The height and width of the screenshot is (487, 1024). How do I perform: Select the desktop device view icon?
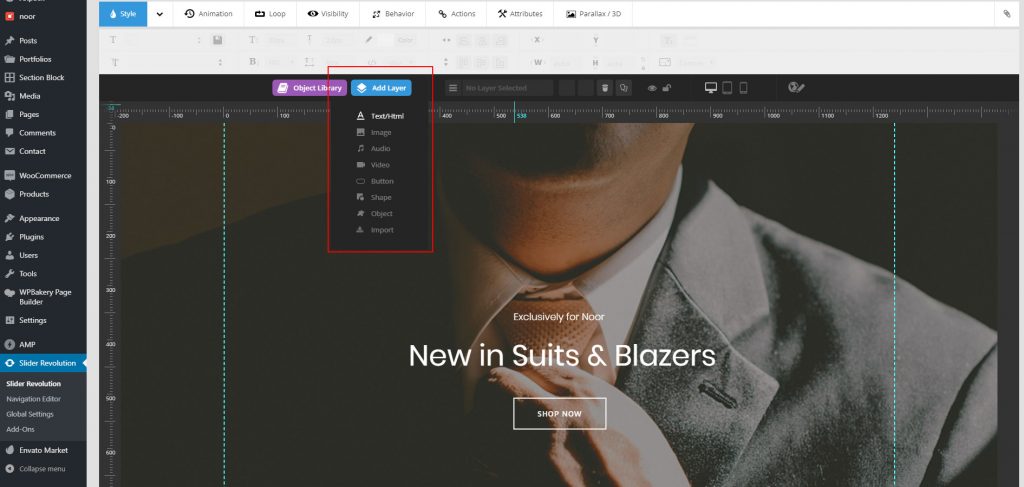pos(711,87)
